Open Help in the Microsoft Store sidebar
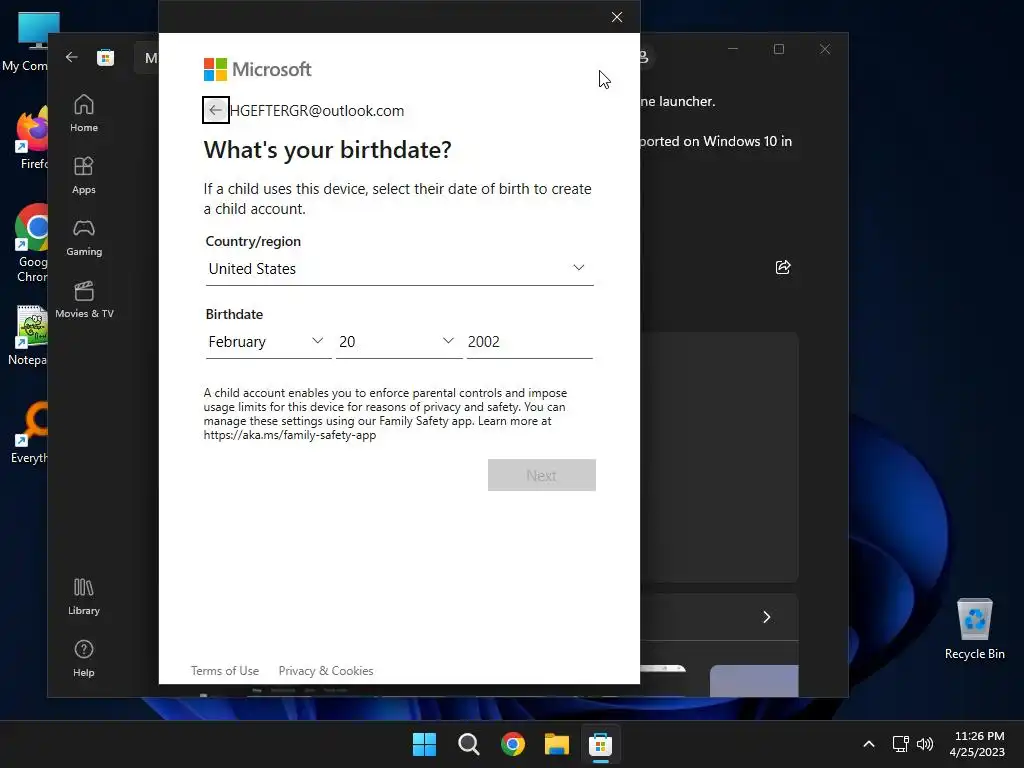The width and height of the screenshot is (1024, 768). pyautogui.click(x=84, y=658)
